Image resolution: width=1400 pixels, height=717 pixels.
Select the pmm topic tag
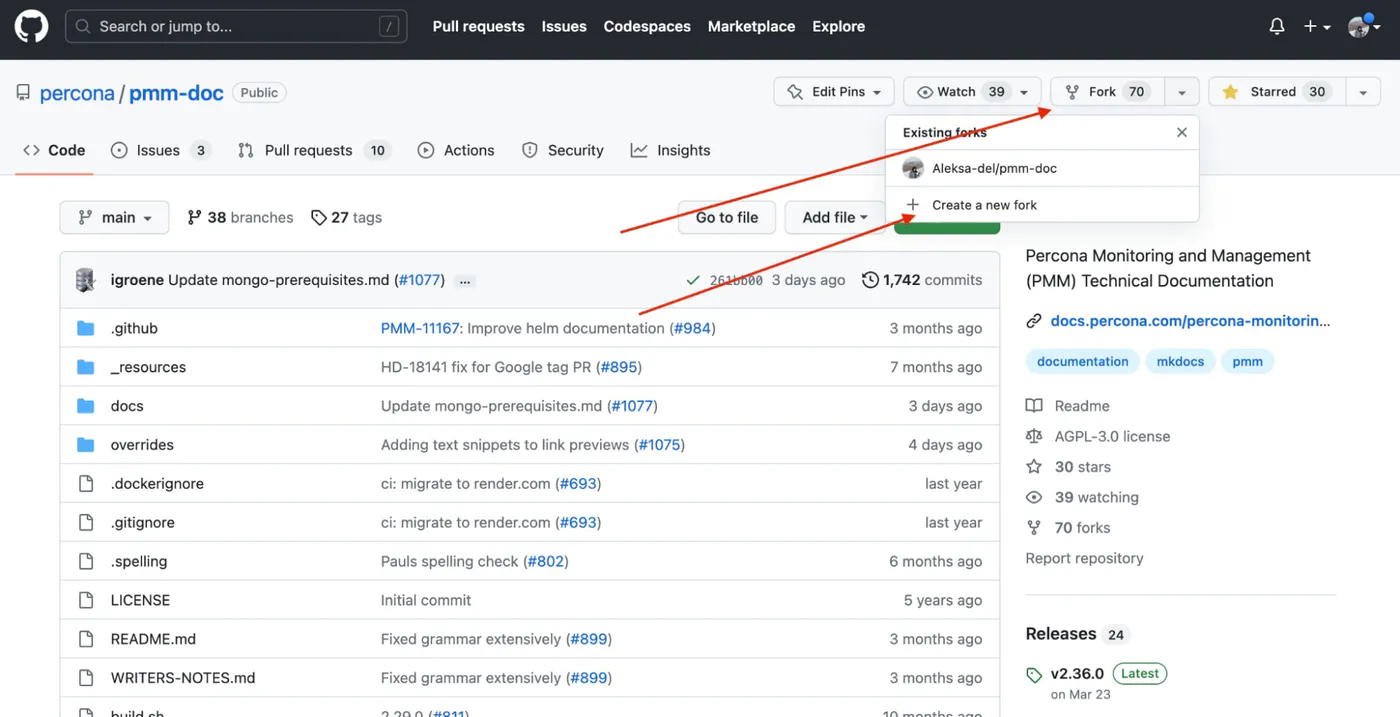click(1247, 362)
